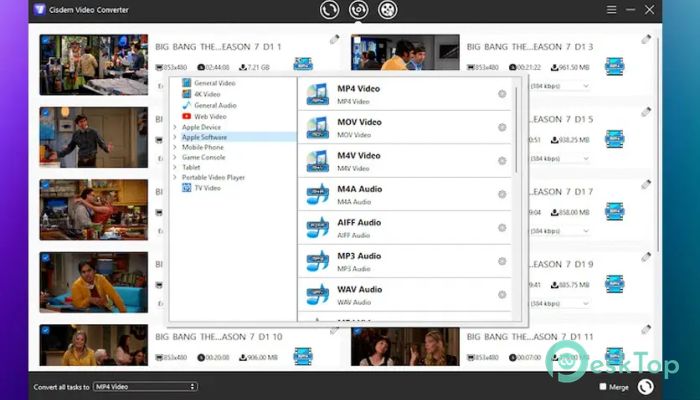The width and height of the screenshot is (700, 400).
Task: Open settings gear for M4V Video format
Action: pyautogui.click(x=502, y=161)
